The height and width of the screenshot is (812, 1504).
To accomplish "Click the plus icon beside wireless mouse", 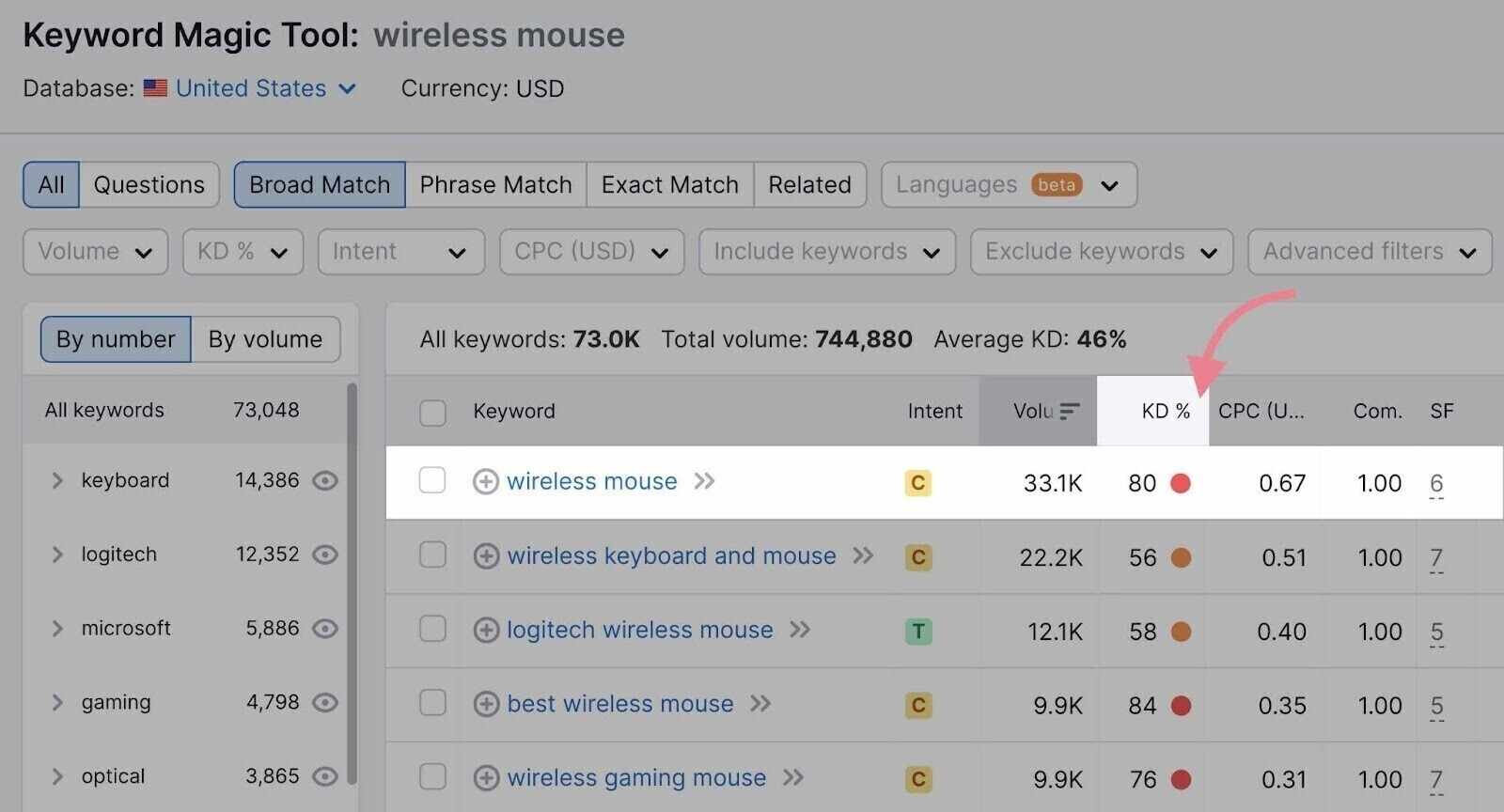I will pyautogui.click(x=485, y=482).
